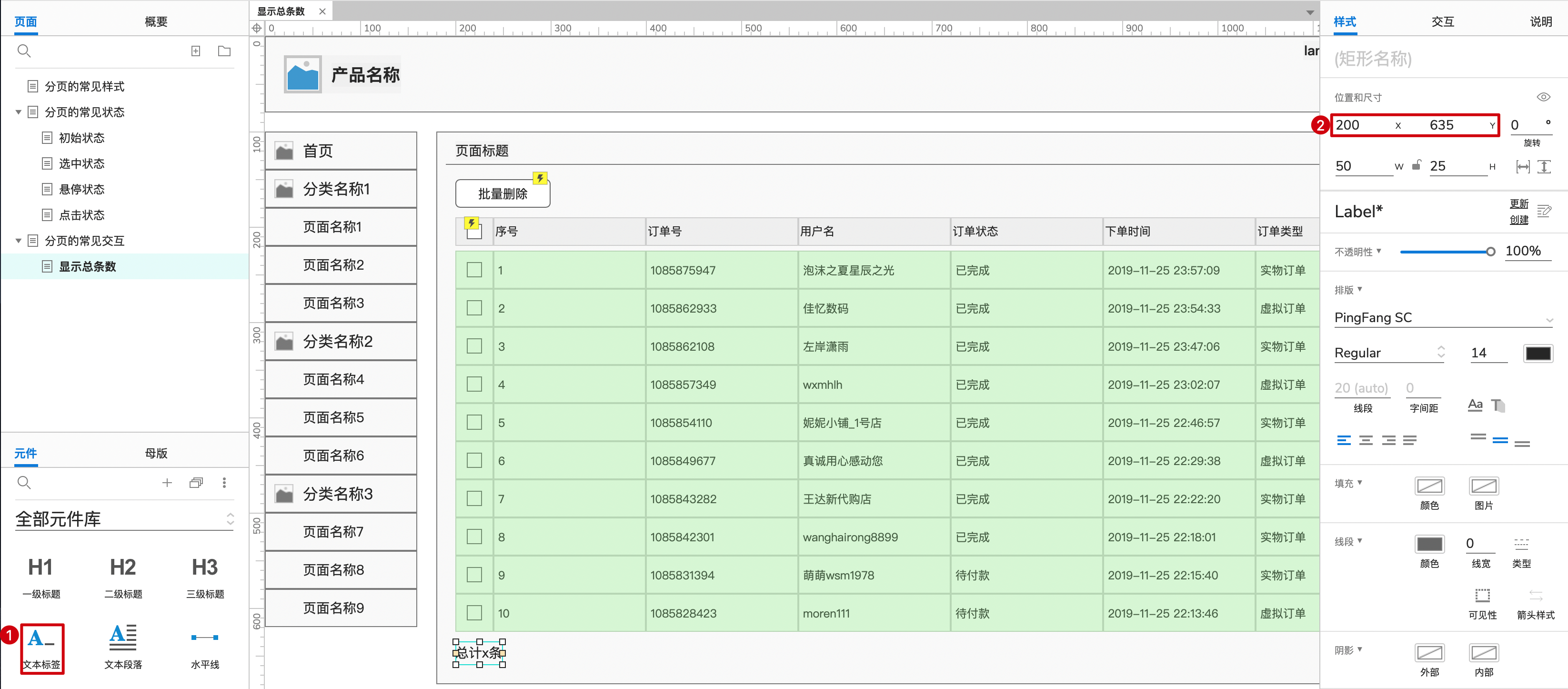The height and width of the screenshot is (689, 1568).
Task: Toggle the widget visibility eye icon
Action: tap(1544, 97)
